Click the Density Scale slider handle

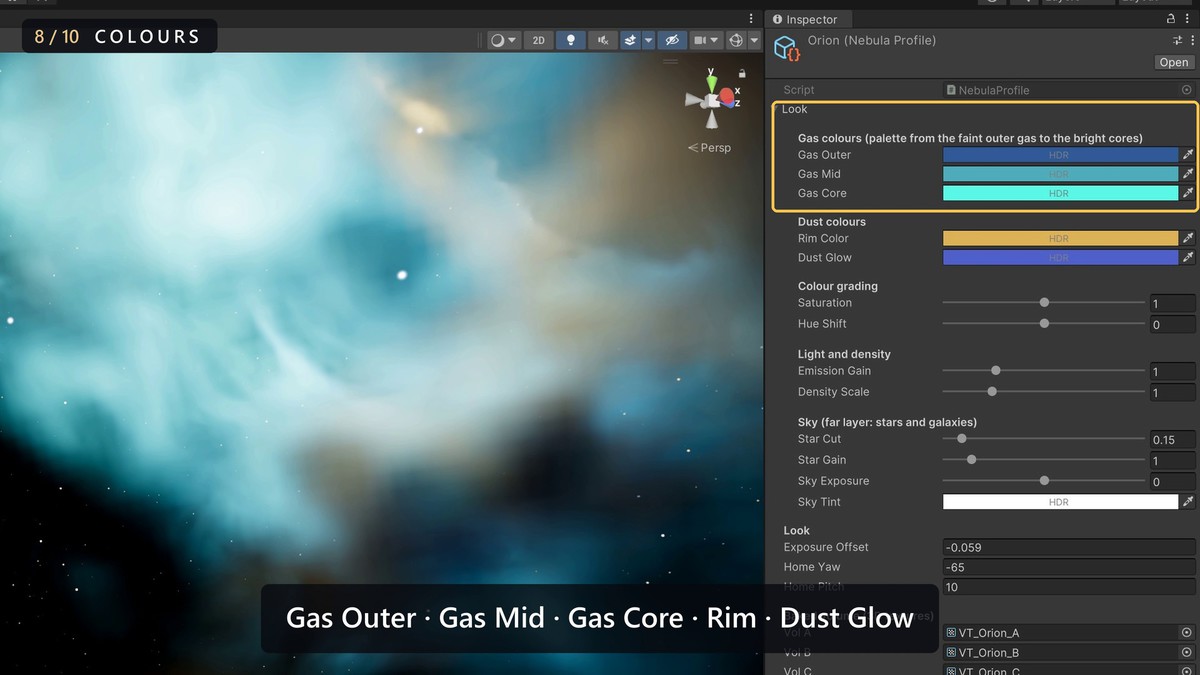click(992, 392)
